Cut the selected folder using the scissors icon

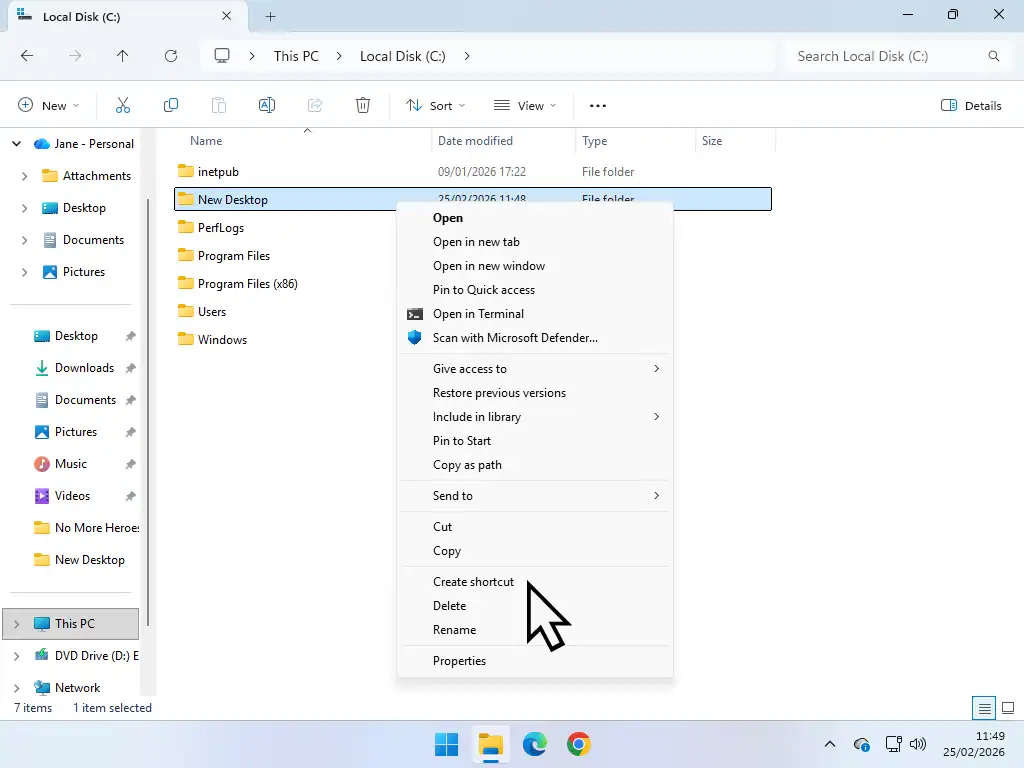pos(122,105)
